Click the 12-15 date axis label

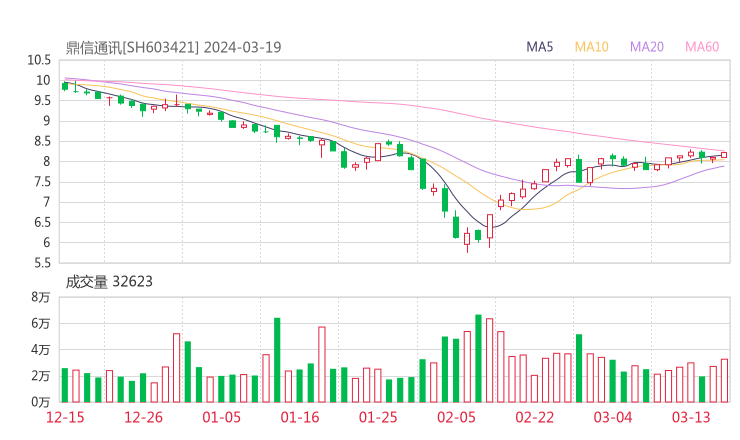(65, 417)
